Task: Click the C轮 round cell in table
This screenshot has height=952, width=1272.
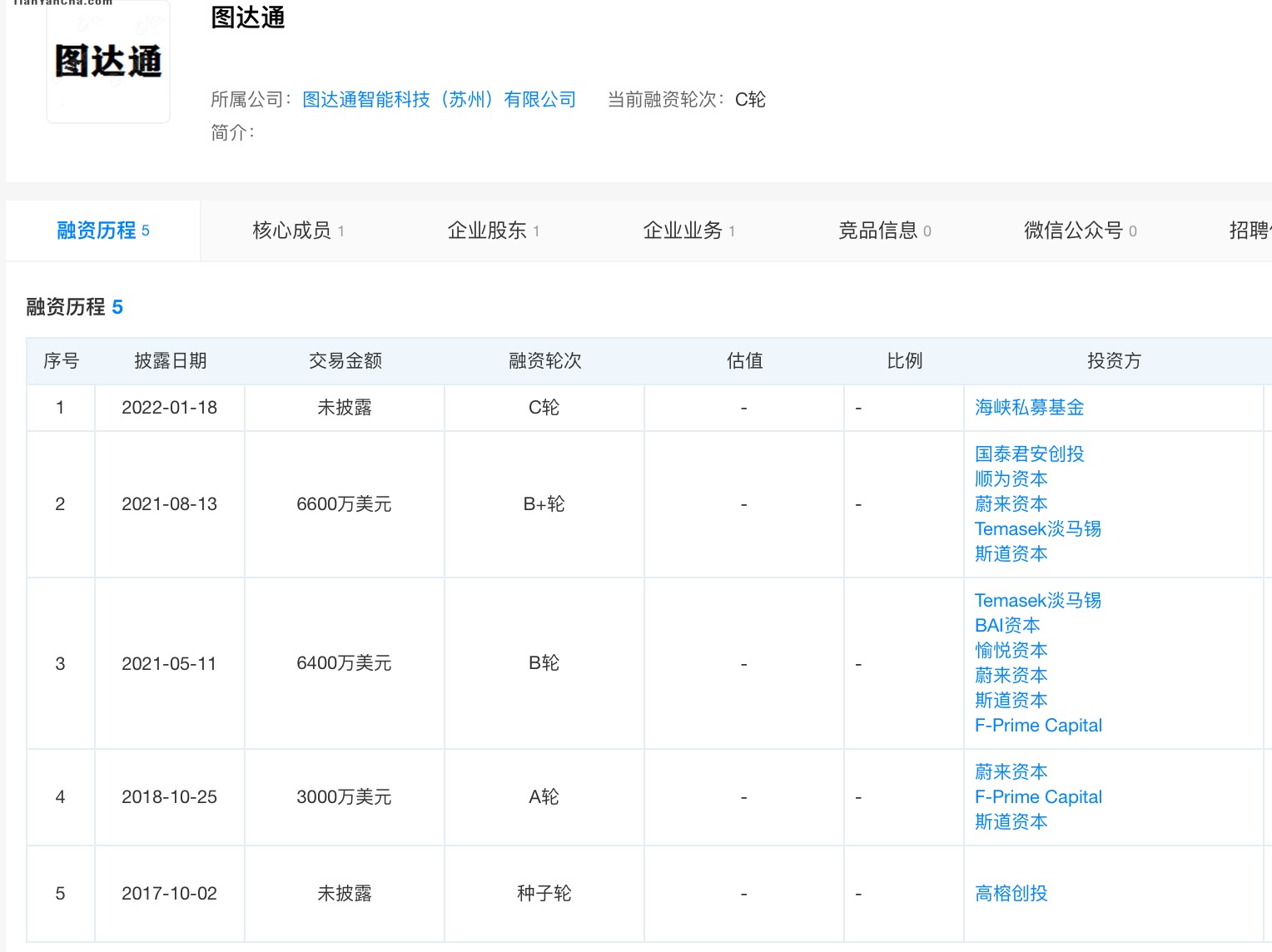Action: (544, 408)
